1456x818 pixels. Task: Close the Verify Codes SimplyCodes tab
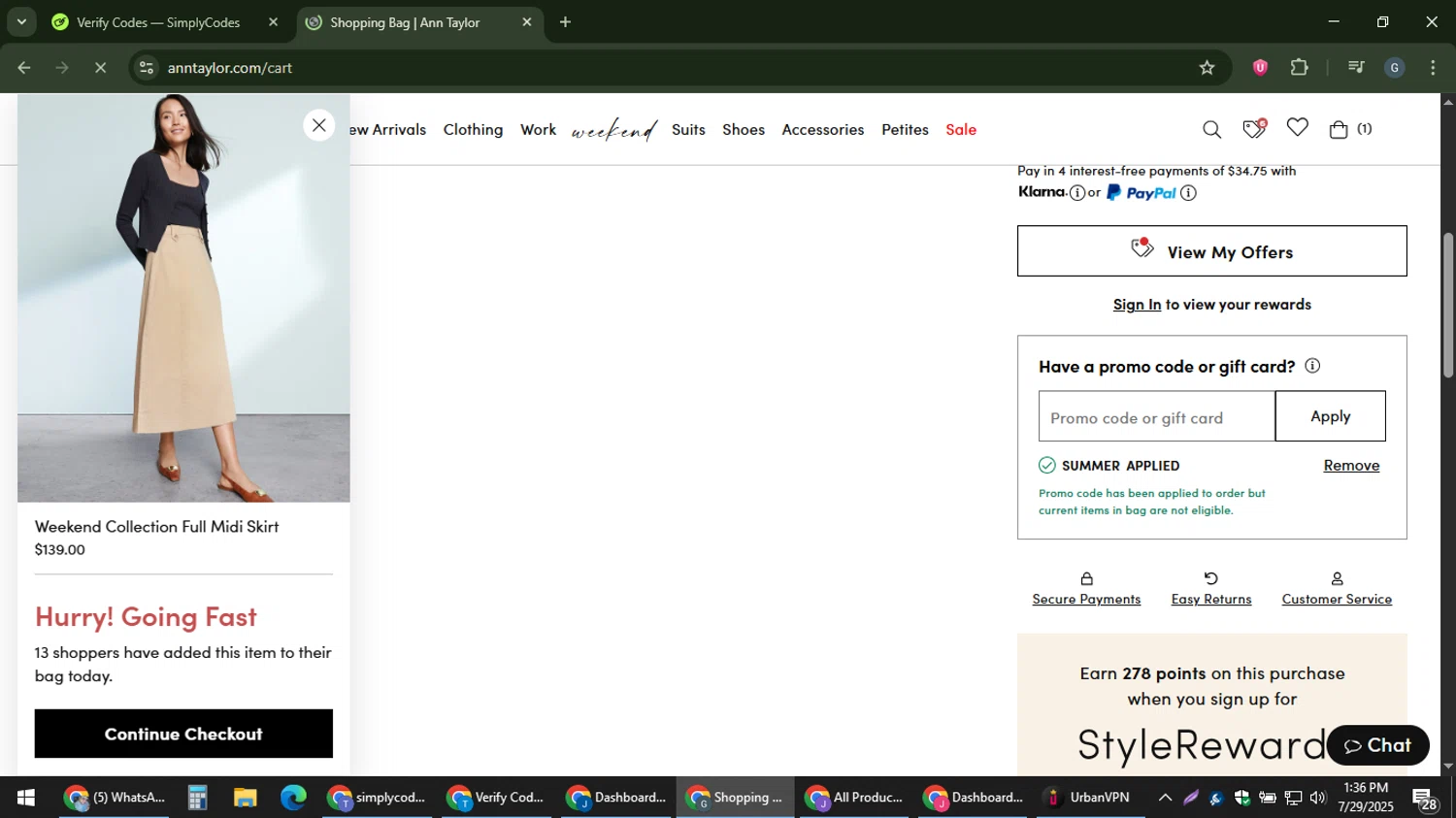(x=273, y=22)
